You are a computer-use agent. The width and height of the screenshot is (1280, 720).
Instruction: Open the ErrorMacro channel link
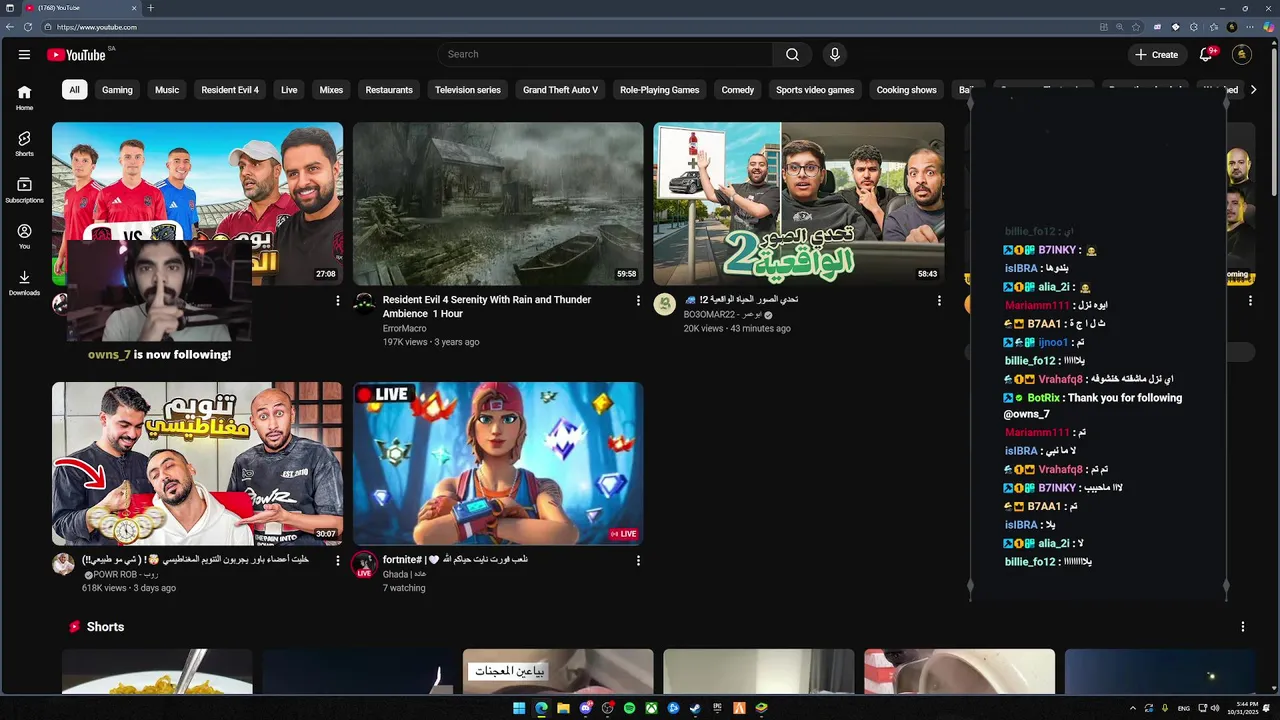[405, 328]
